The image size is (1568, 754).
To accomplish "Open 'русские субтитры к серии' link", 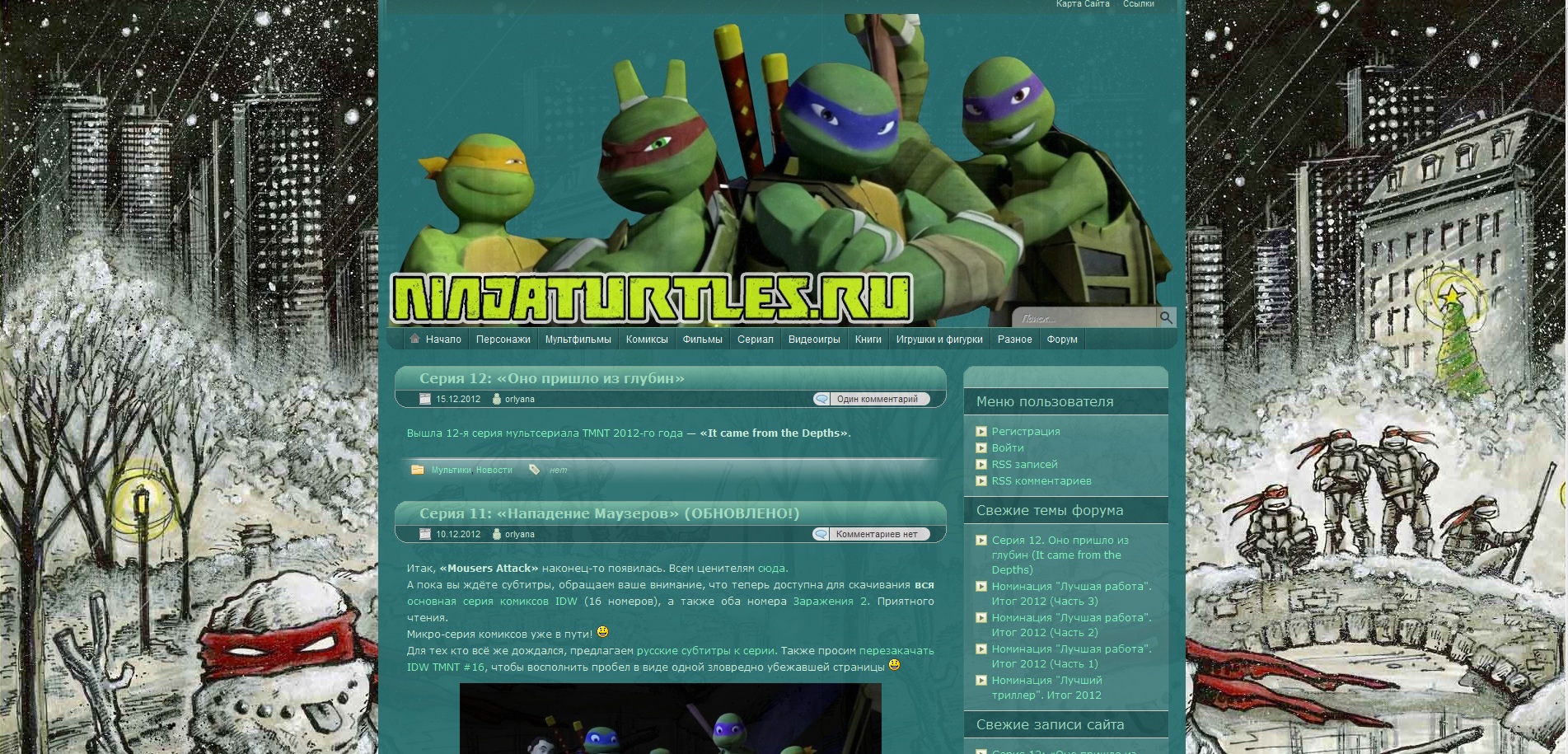I will tap(705, 650).
